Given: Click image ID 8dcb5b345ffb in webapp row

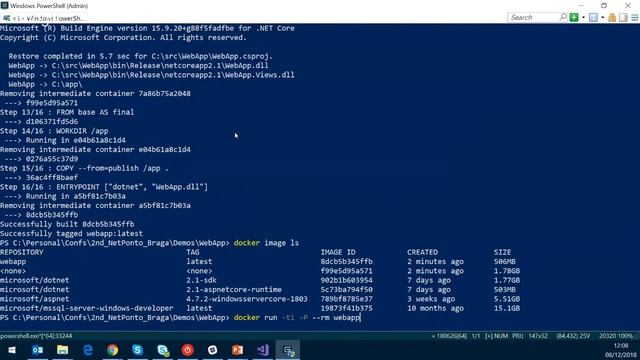Looking at the screenshot, I should 347,262.
